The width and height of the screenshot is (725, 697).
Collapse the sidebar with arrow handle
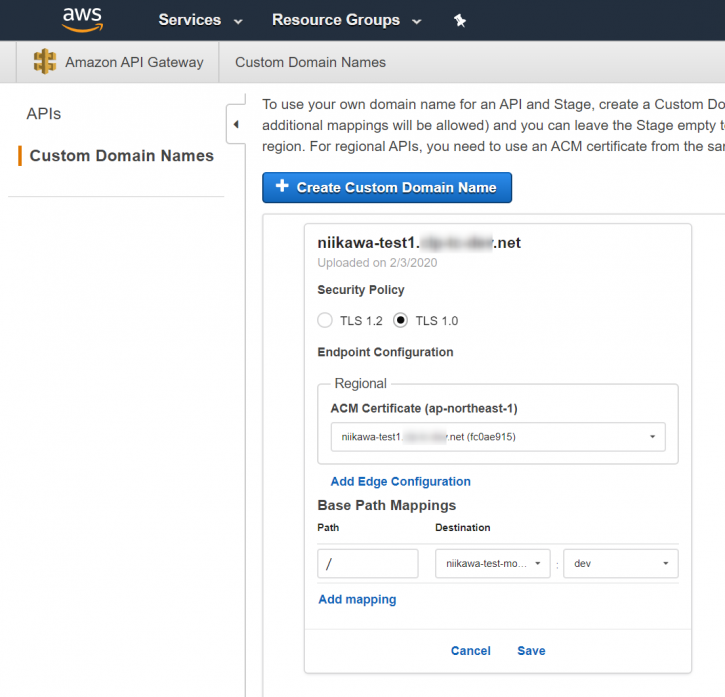point(236,124)
